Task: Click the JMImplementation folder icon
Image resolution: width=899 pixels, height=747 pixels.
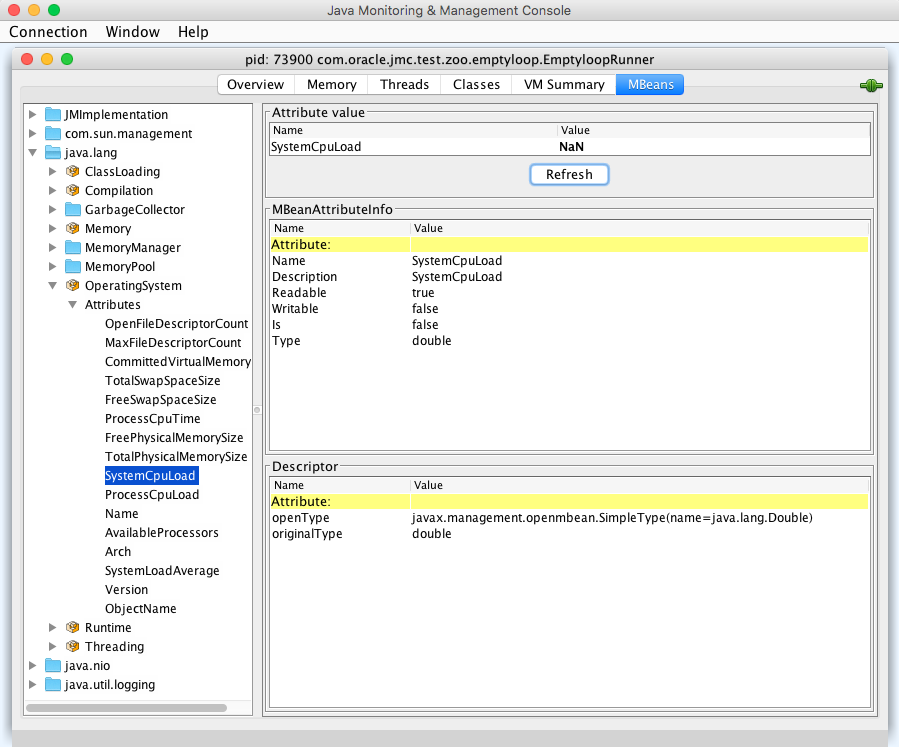Action: click(53, 115)
